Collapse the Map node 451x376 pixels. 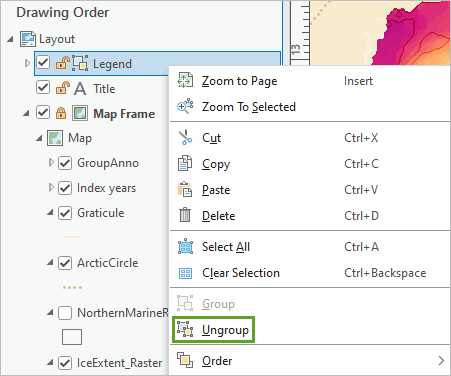coord(39,138)
